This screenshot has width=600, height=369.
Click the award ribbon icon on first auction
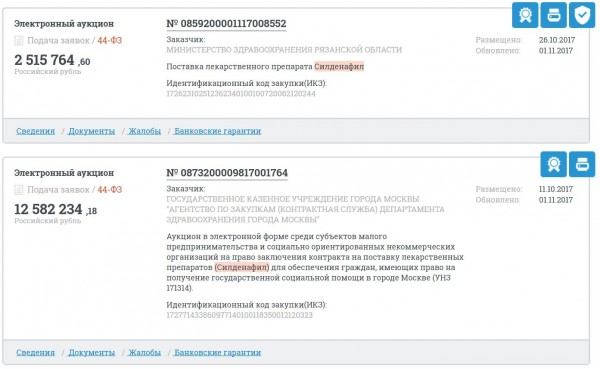(x=525, y=15)
